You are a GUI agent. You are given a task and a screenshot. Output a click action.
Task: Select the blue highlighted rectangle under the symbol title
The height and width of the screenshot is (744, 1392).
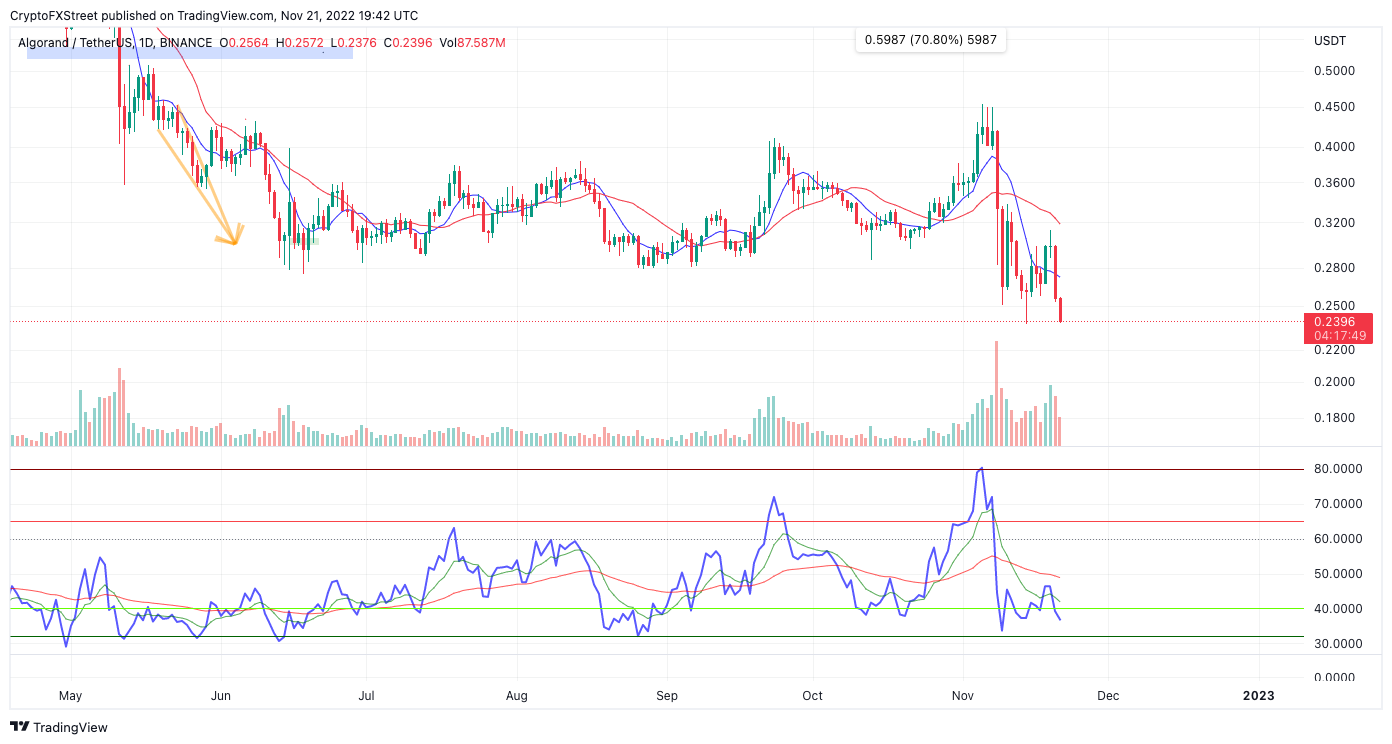[x=189, y=53]
